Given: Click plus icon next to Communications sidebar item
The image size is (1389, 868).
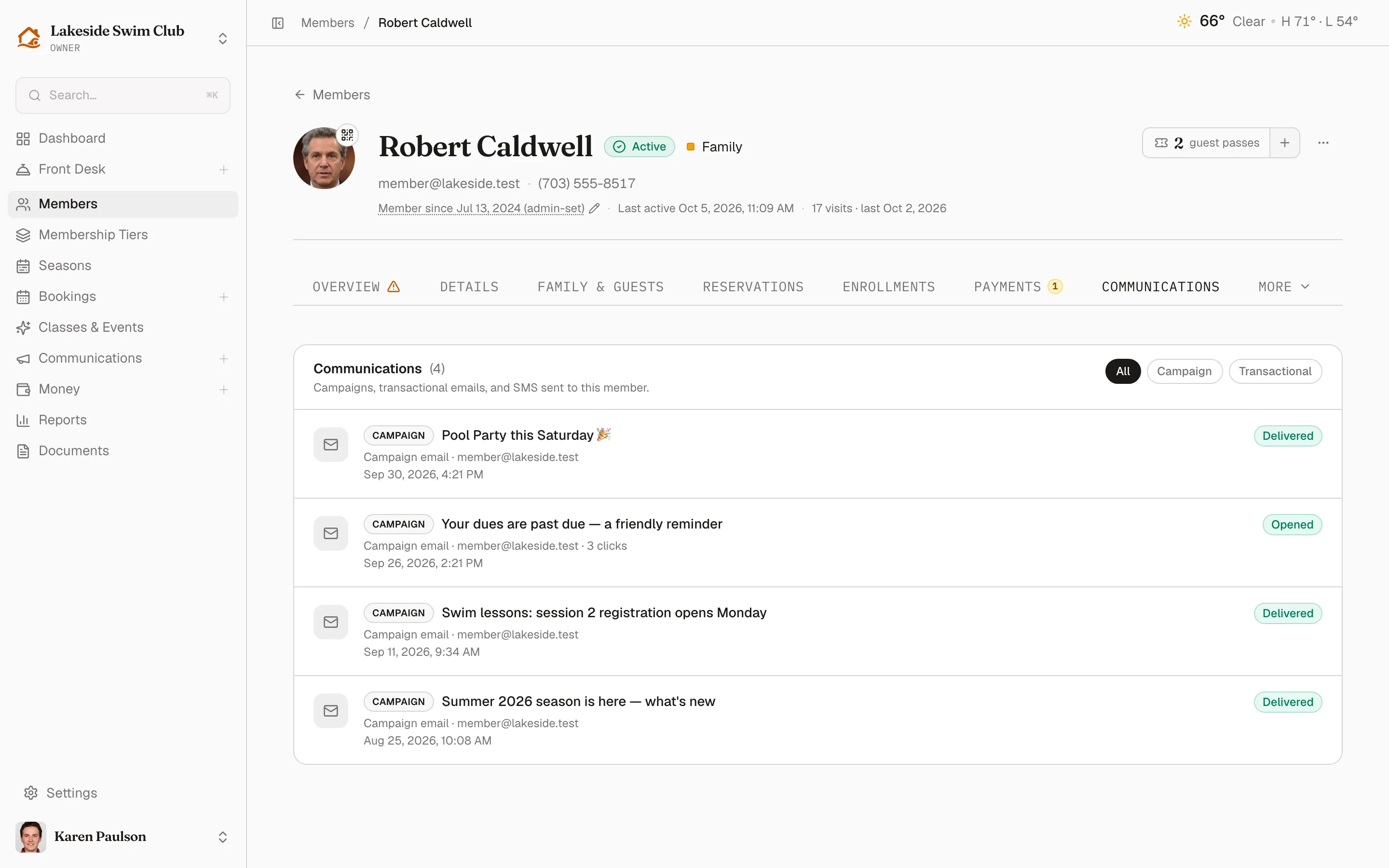Looking at the screenshot, I should click(x=224, y=359).
